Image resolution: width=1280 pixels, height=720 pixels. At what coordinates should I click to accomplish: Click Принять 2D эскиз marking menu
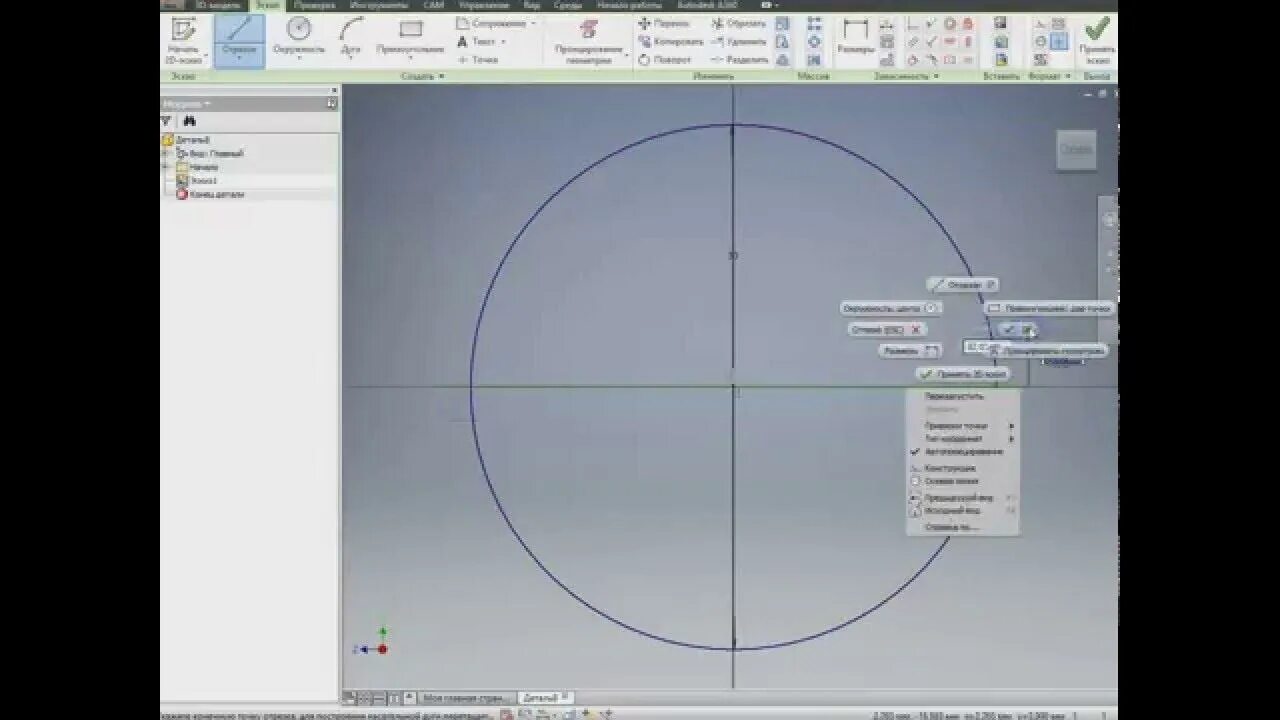click(963, 374)
